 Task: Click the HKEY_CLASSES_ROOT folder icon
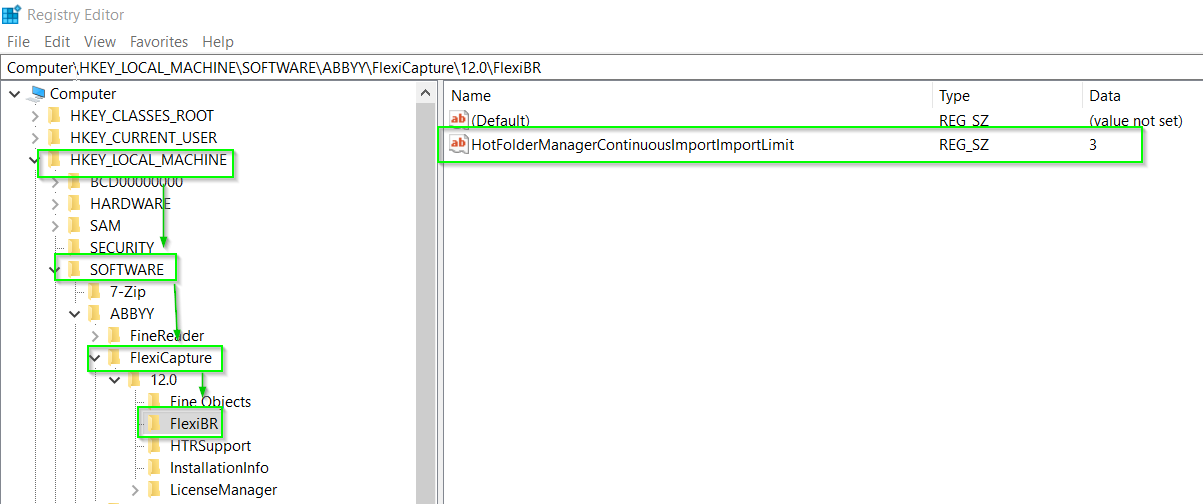point(55,116)
